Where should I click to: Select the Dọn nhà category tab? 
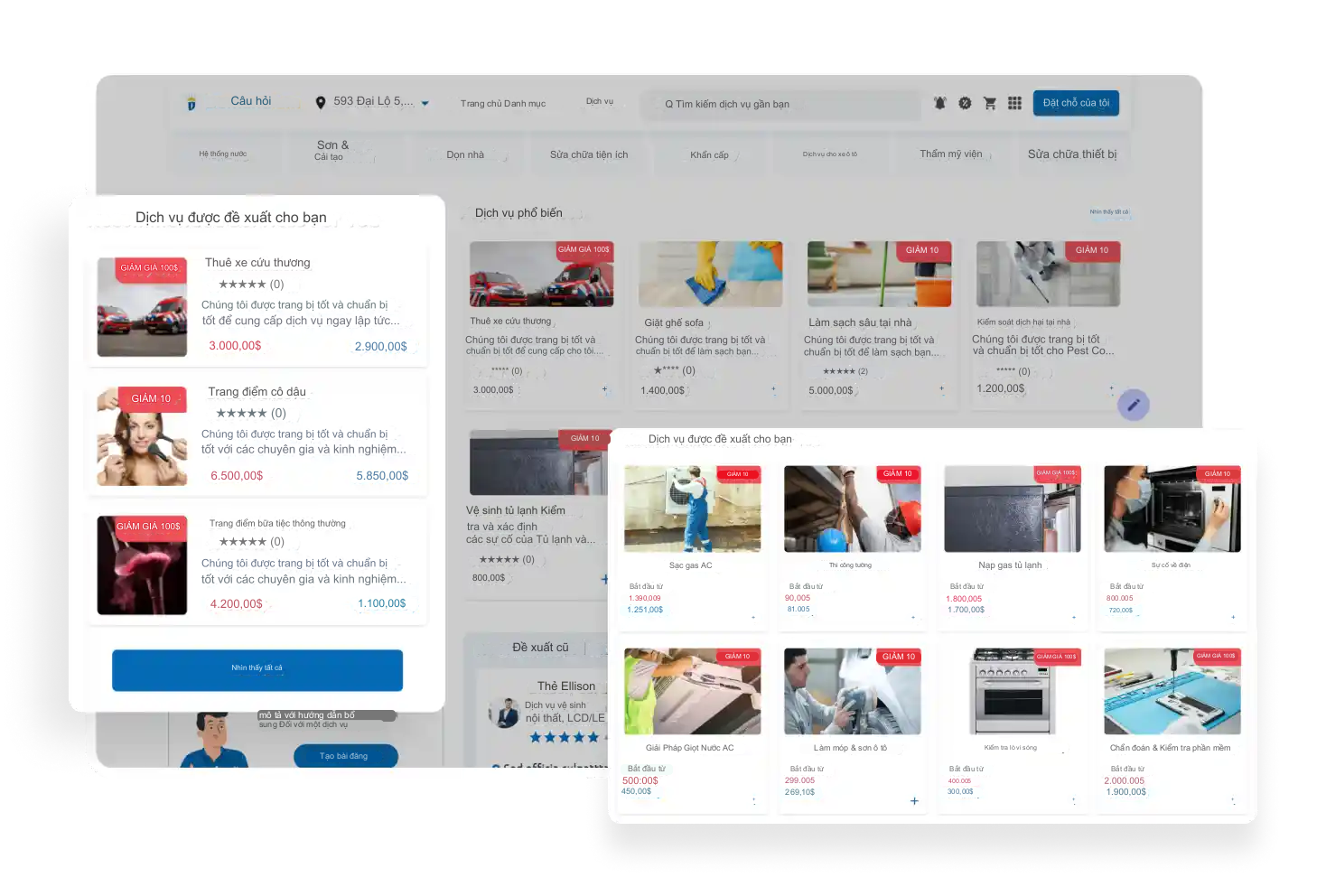point(465,155)
